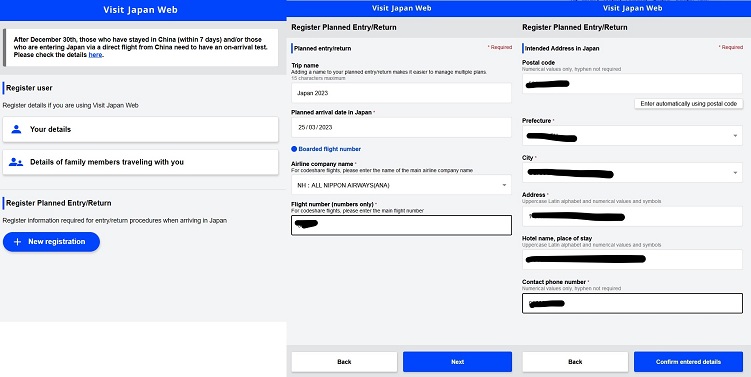Follow the 'here' link in the notice

(95, 55)
